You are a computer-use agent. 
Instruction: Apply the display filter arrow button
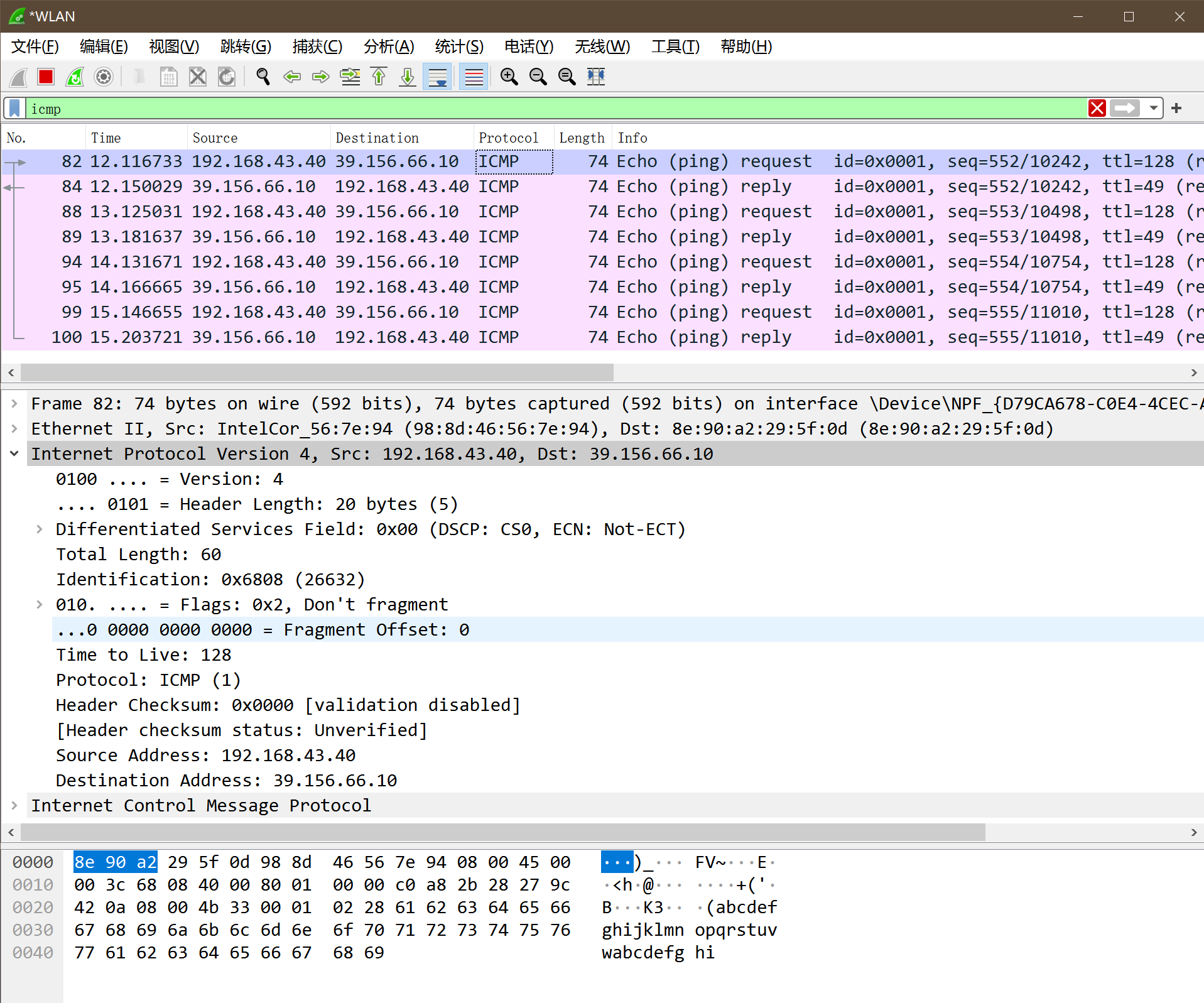1125,108
